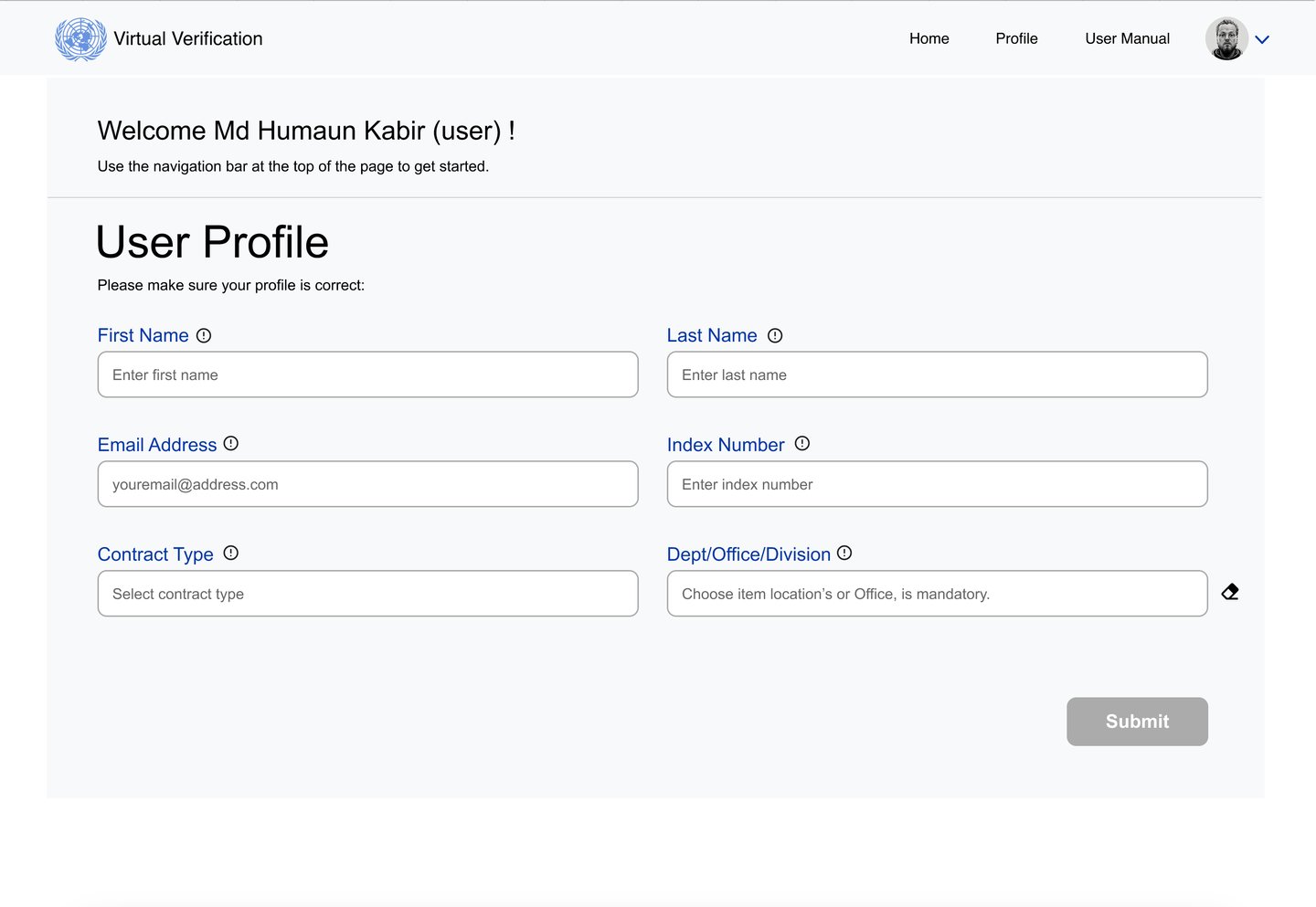The height and width of the screenshot is (907, 1316).
Task: Go to the Home menu item
Action: click(929, 38)
